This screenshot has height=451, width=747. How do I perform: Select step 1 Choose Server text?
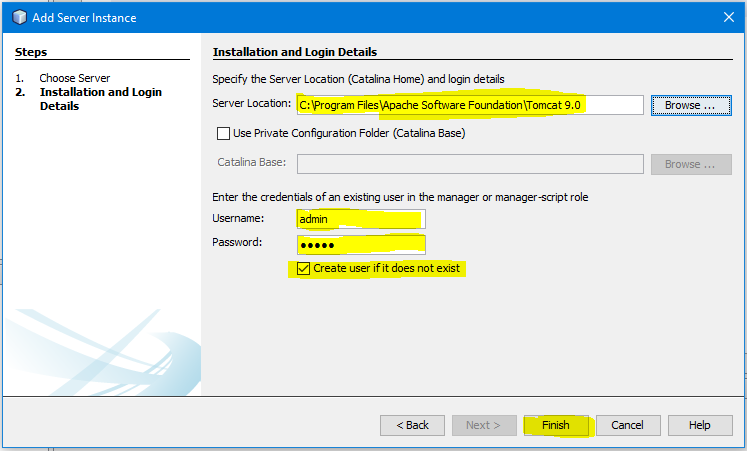click(75, 78)
